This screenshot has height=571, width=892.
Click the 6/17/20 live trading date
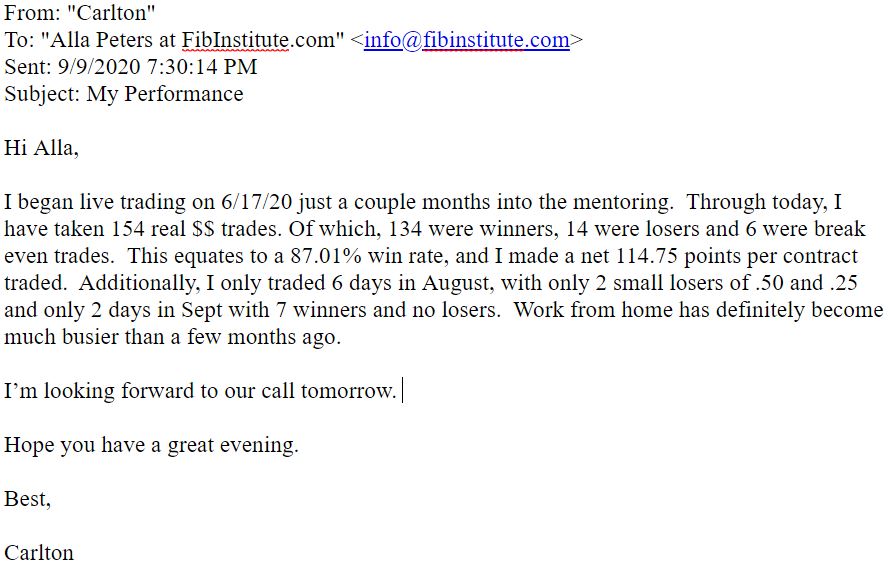tap(257, 202)
